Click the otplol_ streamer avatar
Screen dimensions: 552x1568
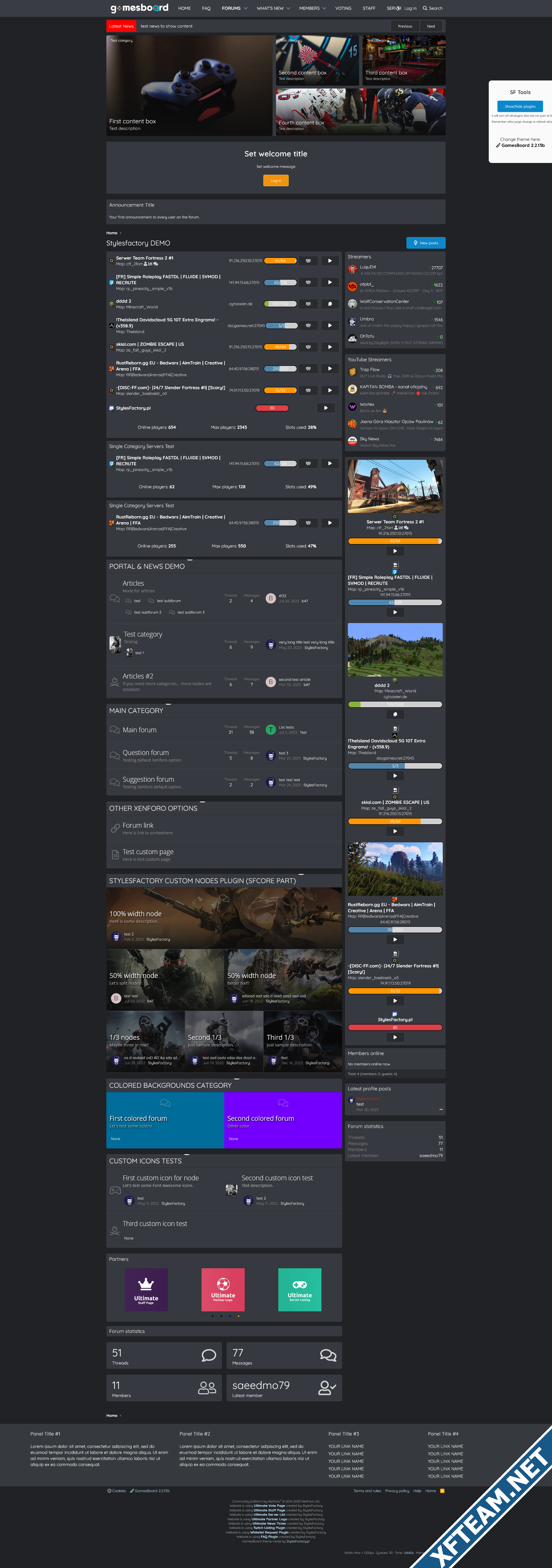pyautogui.click(x=352, y=287)
